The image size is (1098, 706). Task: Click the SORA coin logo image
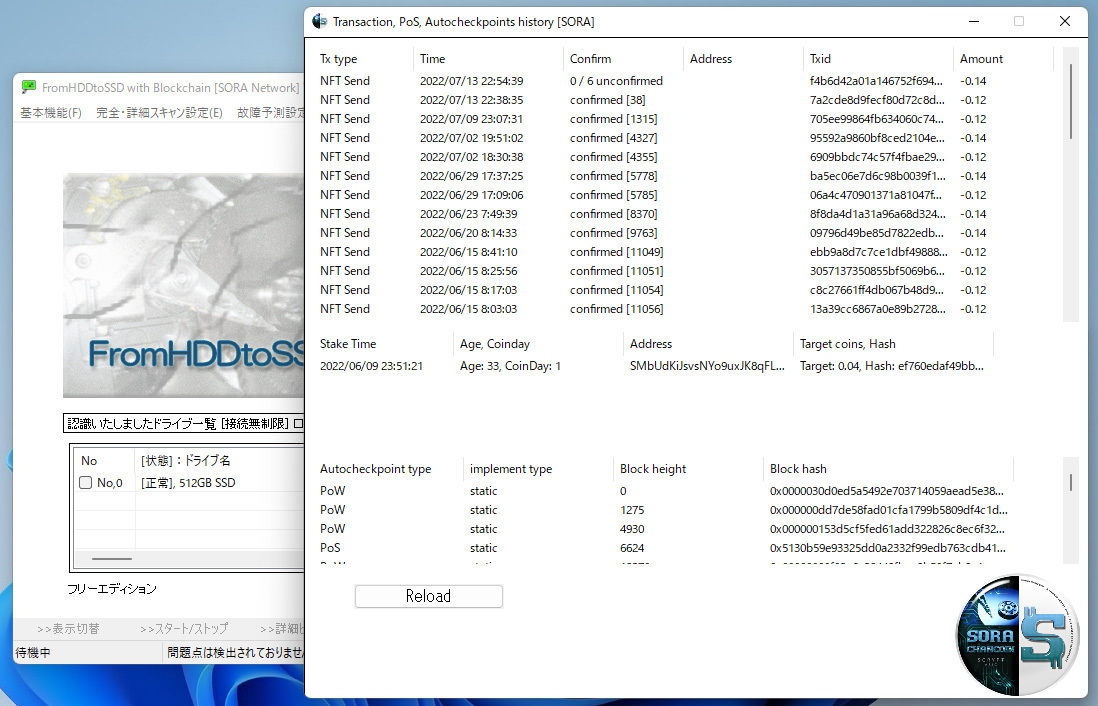[1017, 635]
